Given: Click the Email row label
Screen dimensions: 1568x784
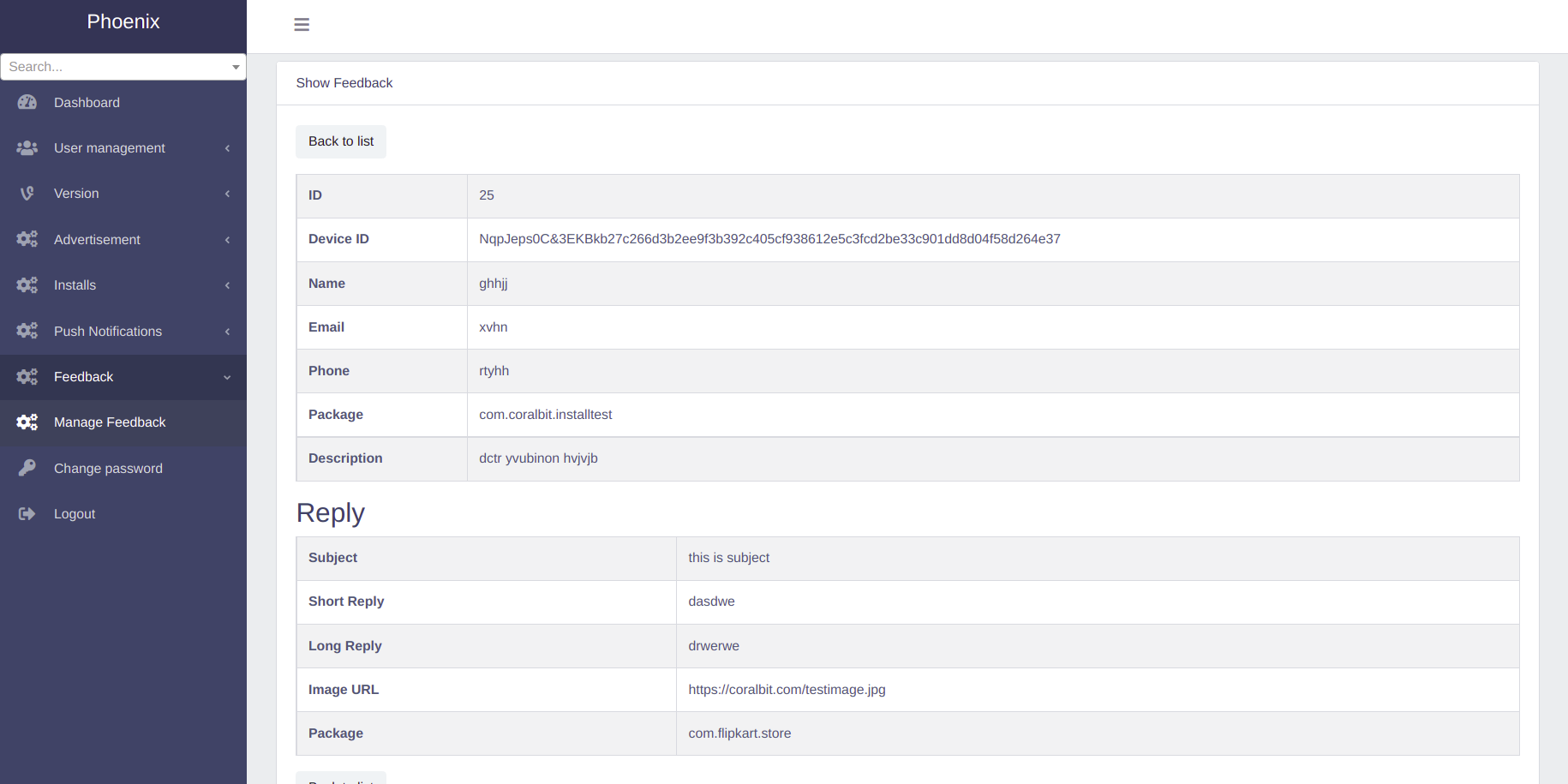Looking at the screenshot, I should [x=326, y=327].
